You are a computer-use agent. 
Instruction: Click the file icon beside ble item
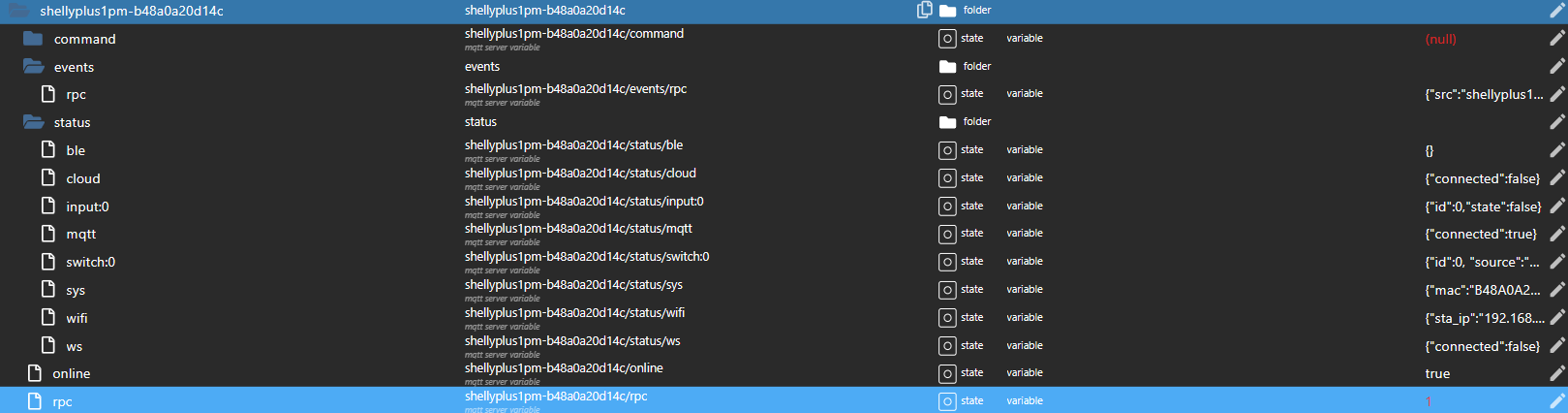[x=48, y=149]
